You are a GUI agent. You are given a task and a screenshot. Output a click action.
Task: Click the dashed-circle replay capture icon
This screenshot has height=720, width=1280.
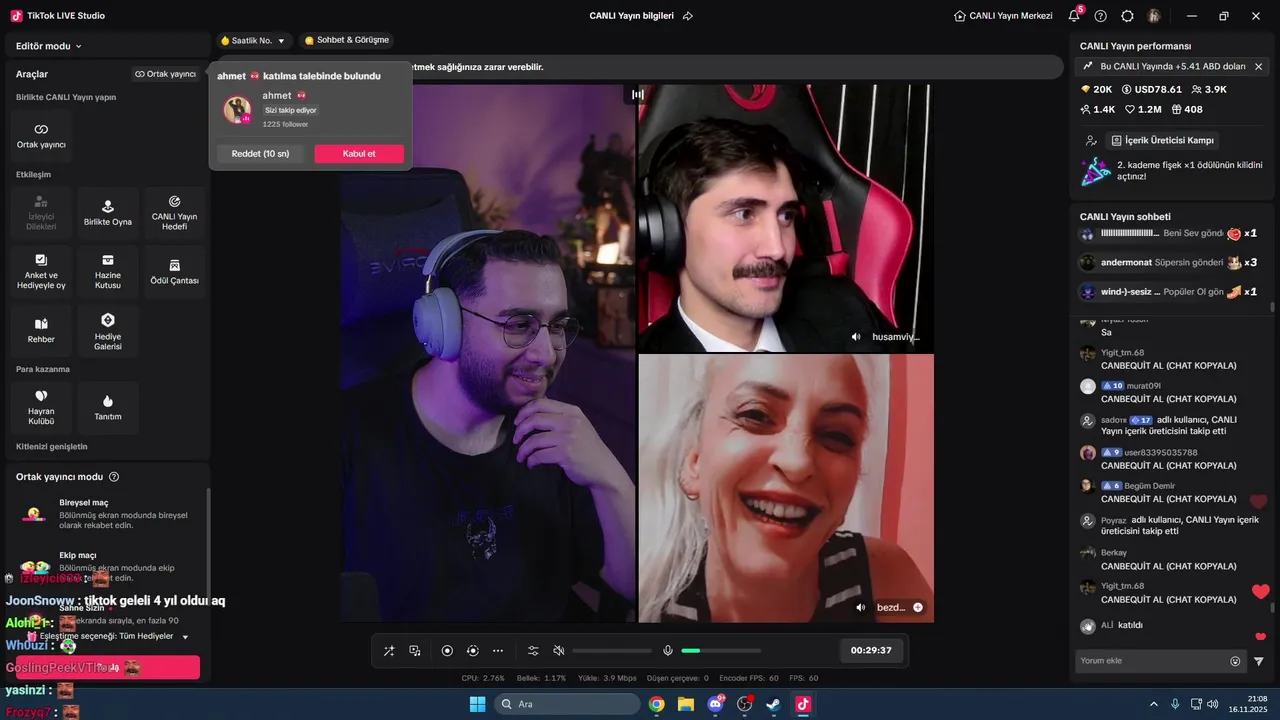point(473,651)
